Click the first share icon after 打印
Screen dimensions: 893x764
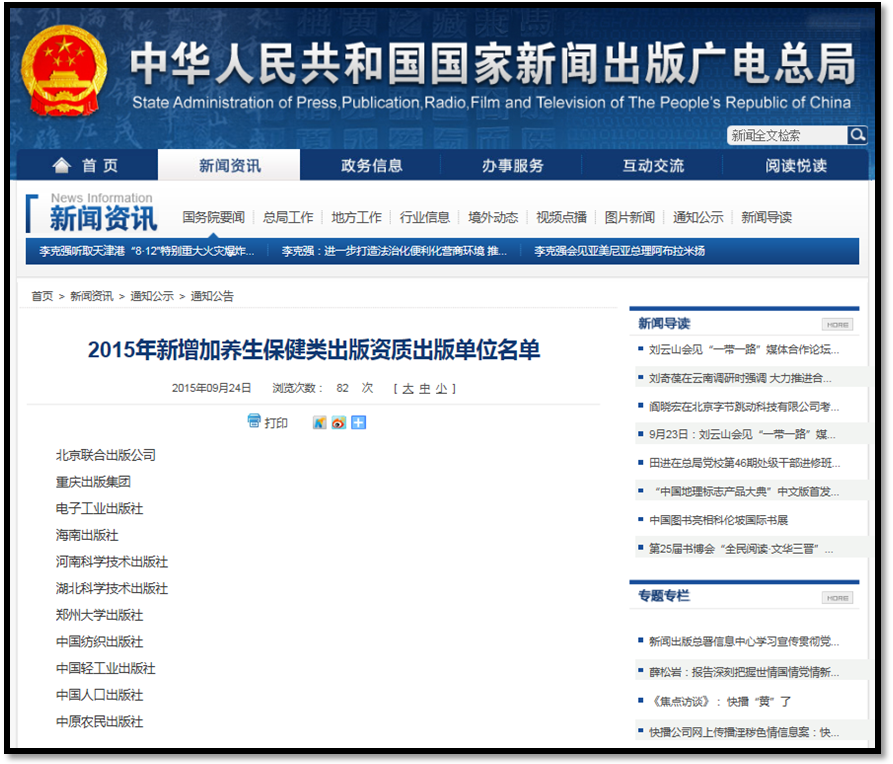tap(320, 423)
